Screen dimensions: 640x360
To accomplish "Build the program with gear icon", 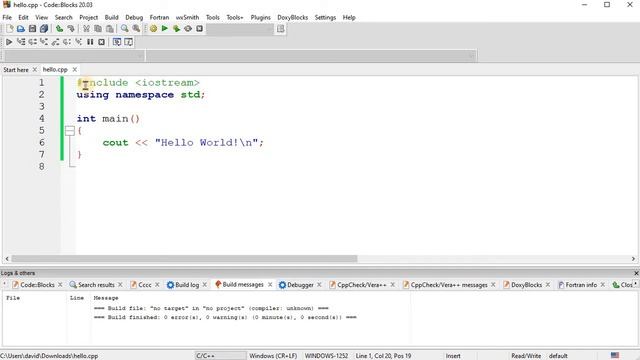I will tap(153, 29).
